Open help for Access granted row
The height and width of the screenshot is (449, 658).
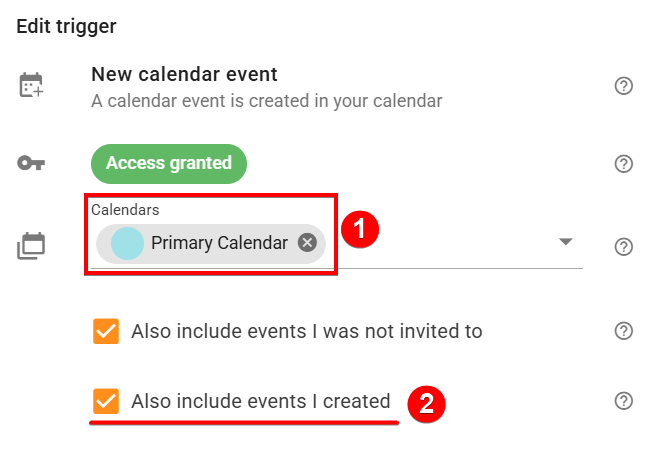[x=624, y=163]
